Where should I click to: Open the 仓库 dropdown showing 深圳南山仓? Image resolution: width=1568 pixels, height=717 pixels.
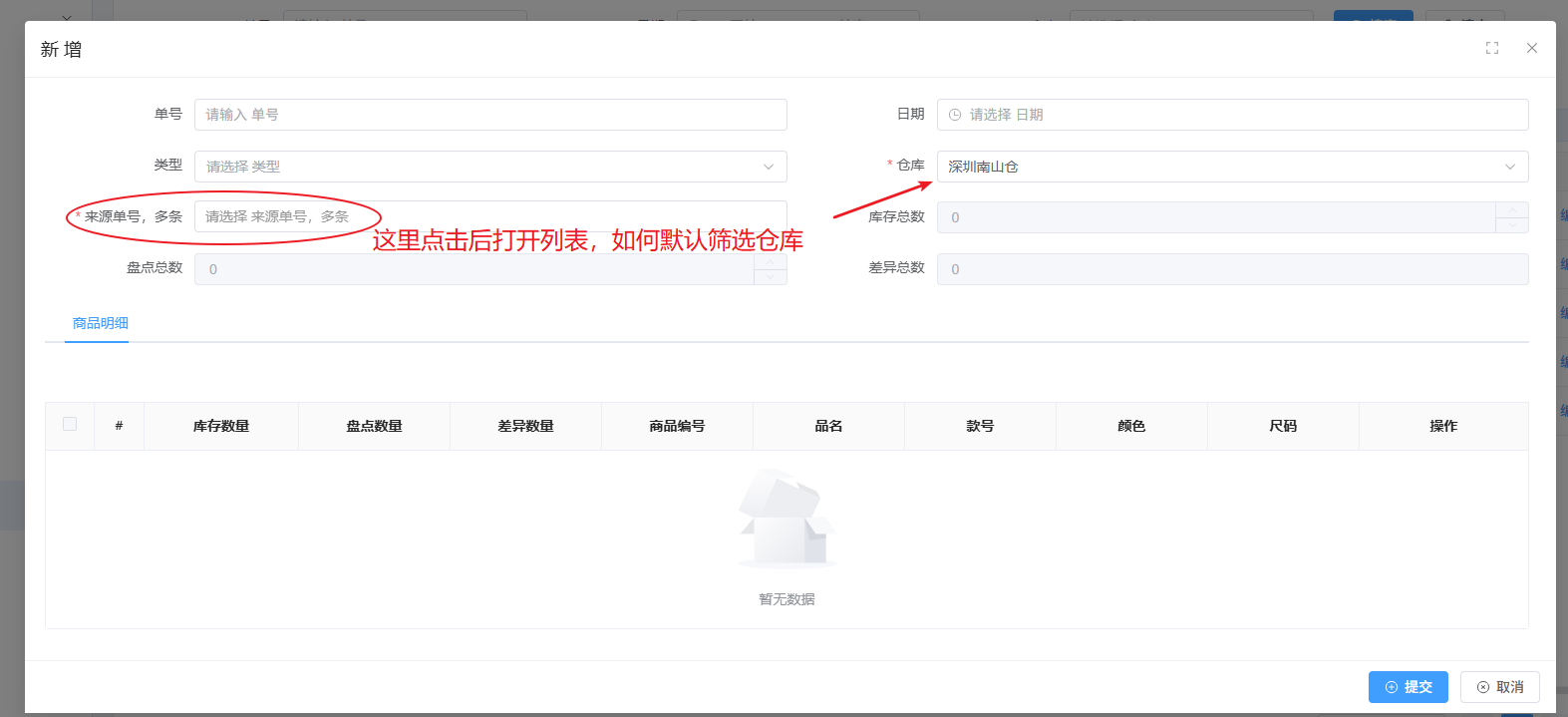coord(1231,167)
